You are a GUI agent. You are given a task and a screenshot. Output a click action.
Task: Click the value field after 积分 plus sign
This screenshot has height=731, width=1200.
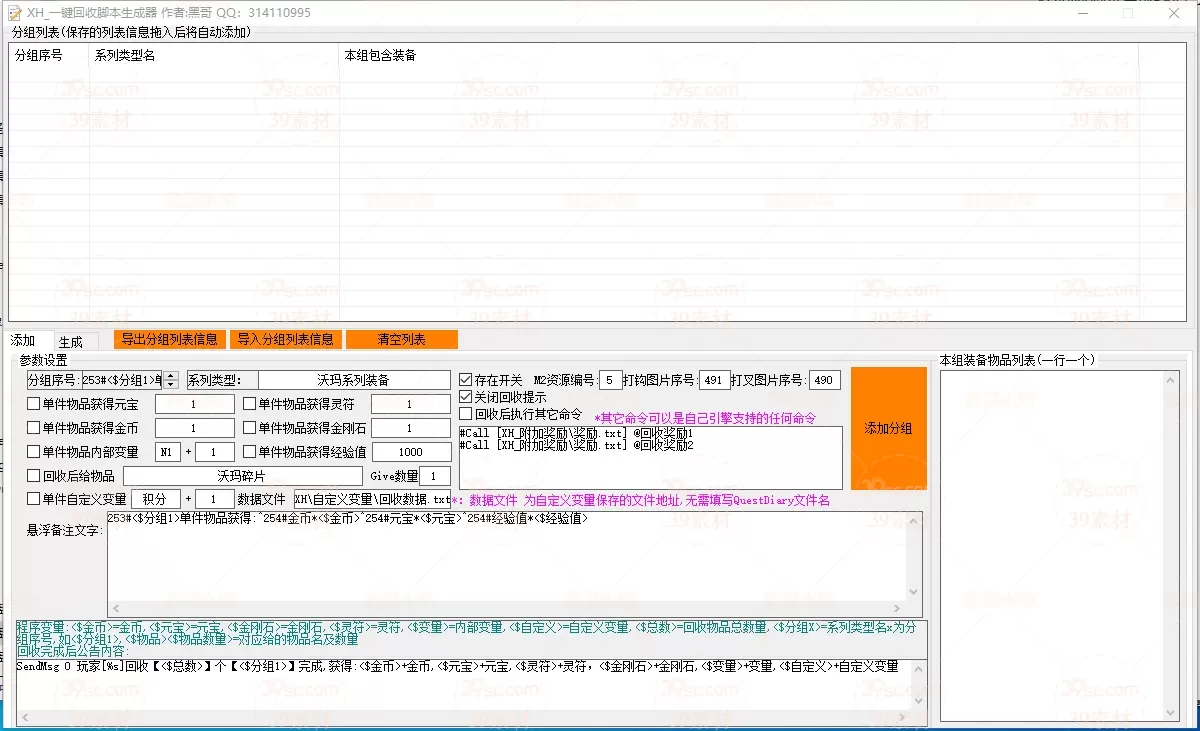214,499
